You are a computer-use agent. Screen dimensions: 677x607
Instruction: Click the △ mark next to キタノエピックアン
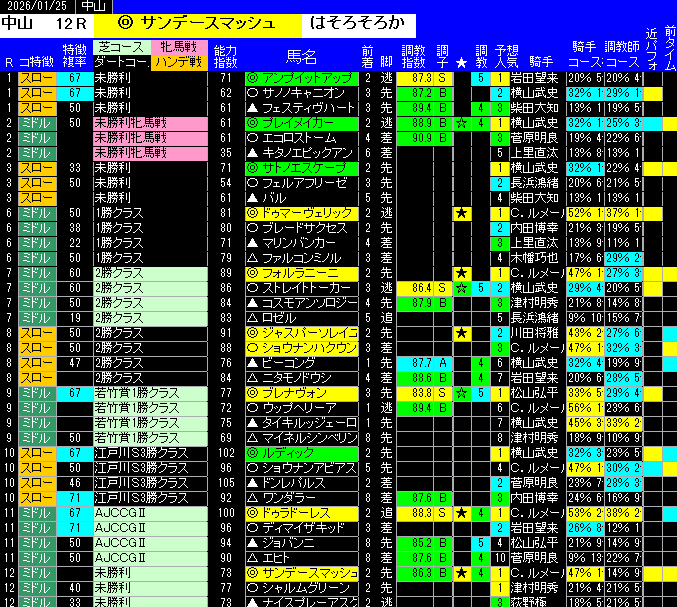[x=253, y=153]
